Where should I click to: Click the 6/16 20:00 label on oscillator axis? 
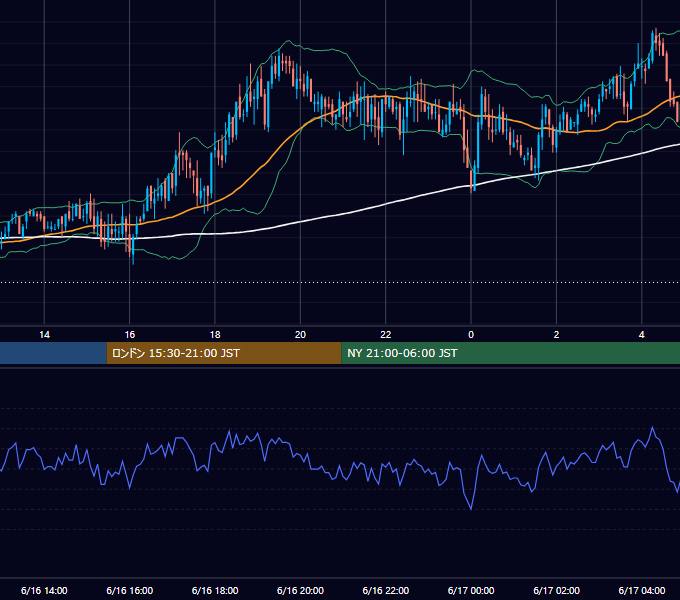[x=300, y=590]
